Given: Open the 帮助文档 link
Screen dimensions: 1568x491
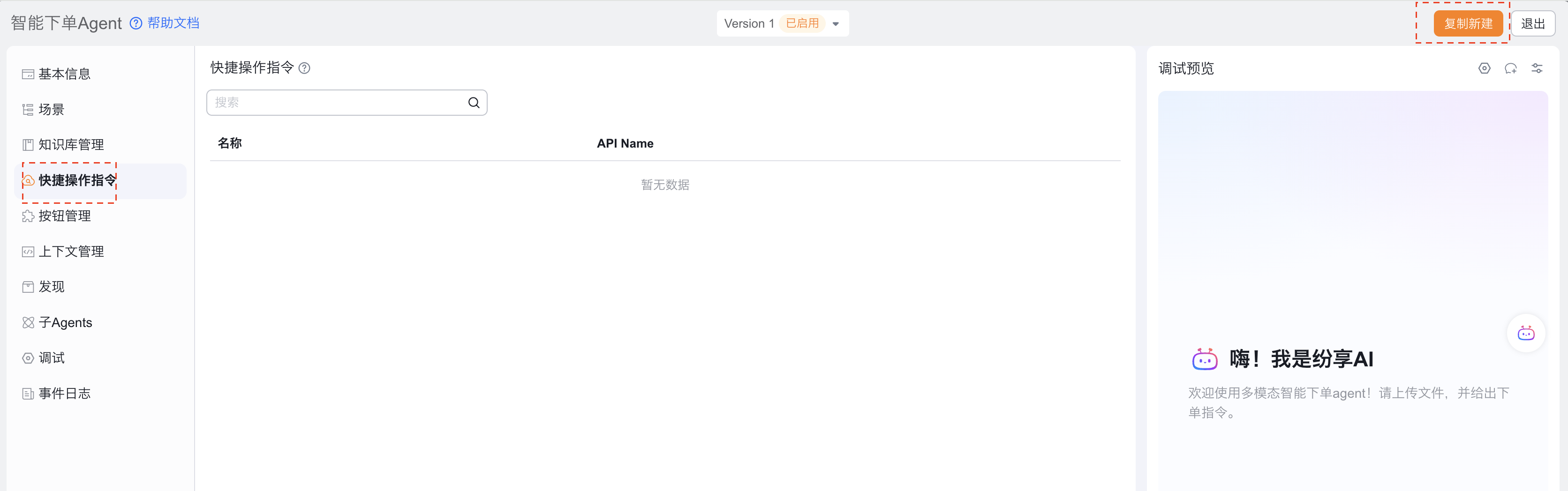Looking at the screenshot, I should [173, 23].
